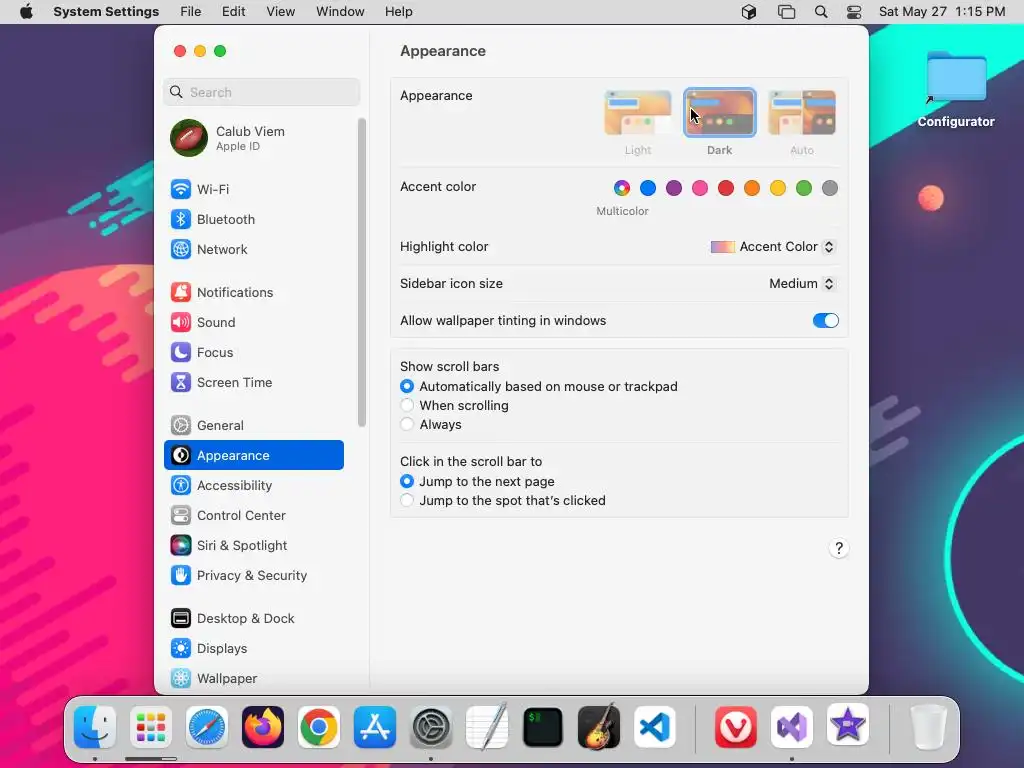The width and height of the screenshot is (1024, 768).
Task: Open App Store from the Dock
Action: (375, 727)
